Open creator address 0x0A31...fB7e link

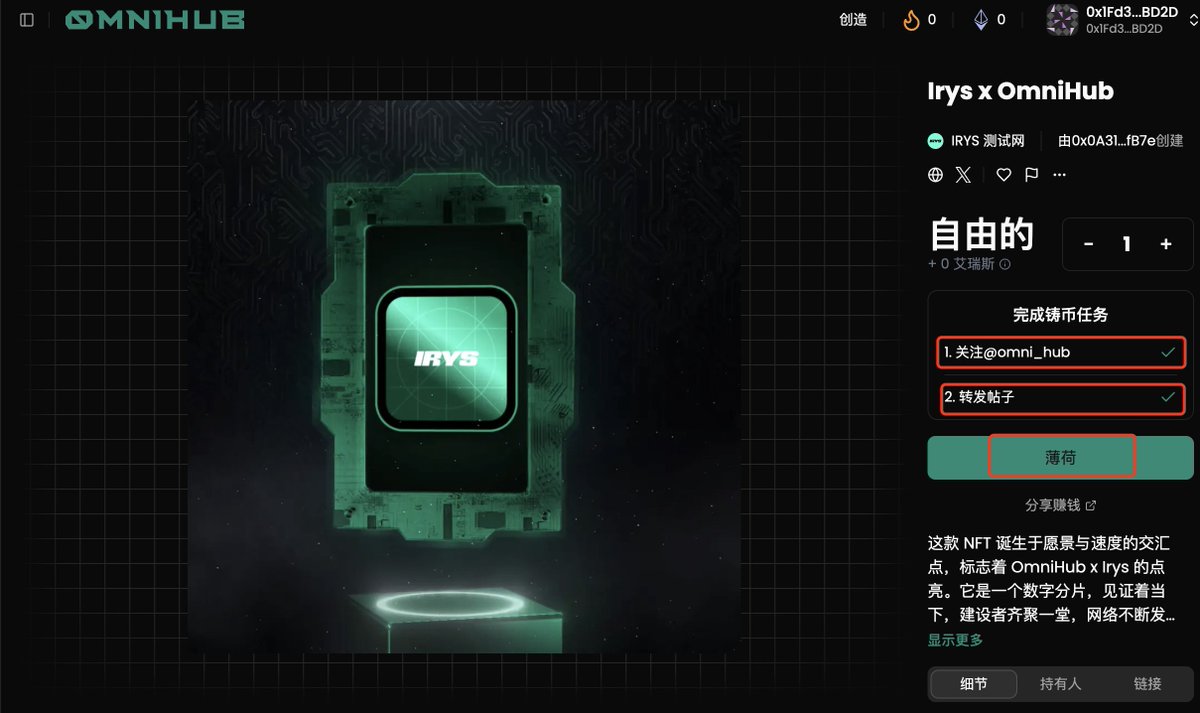point(1113,141)
